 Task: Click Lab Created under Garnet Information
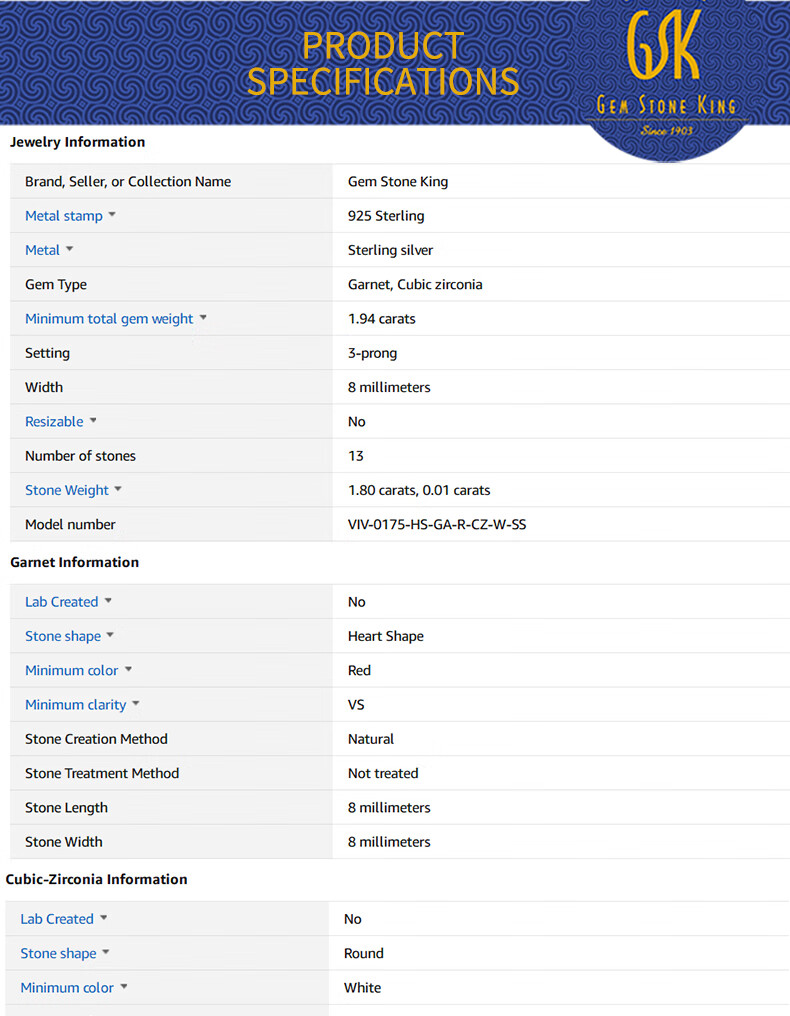point(61,602)
